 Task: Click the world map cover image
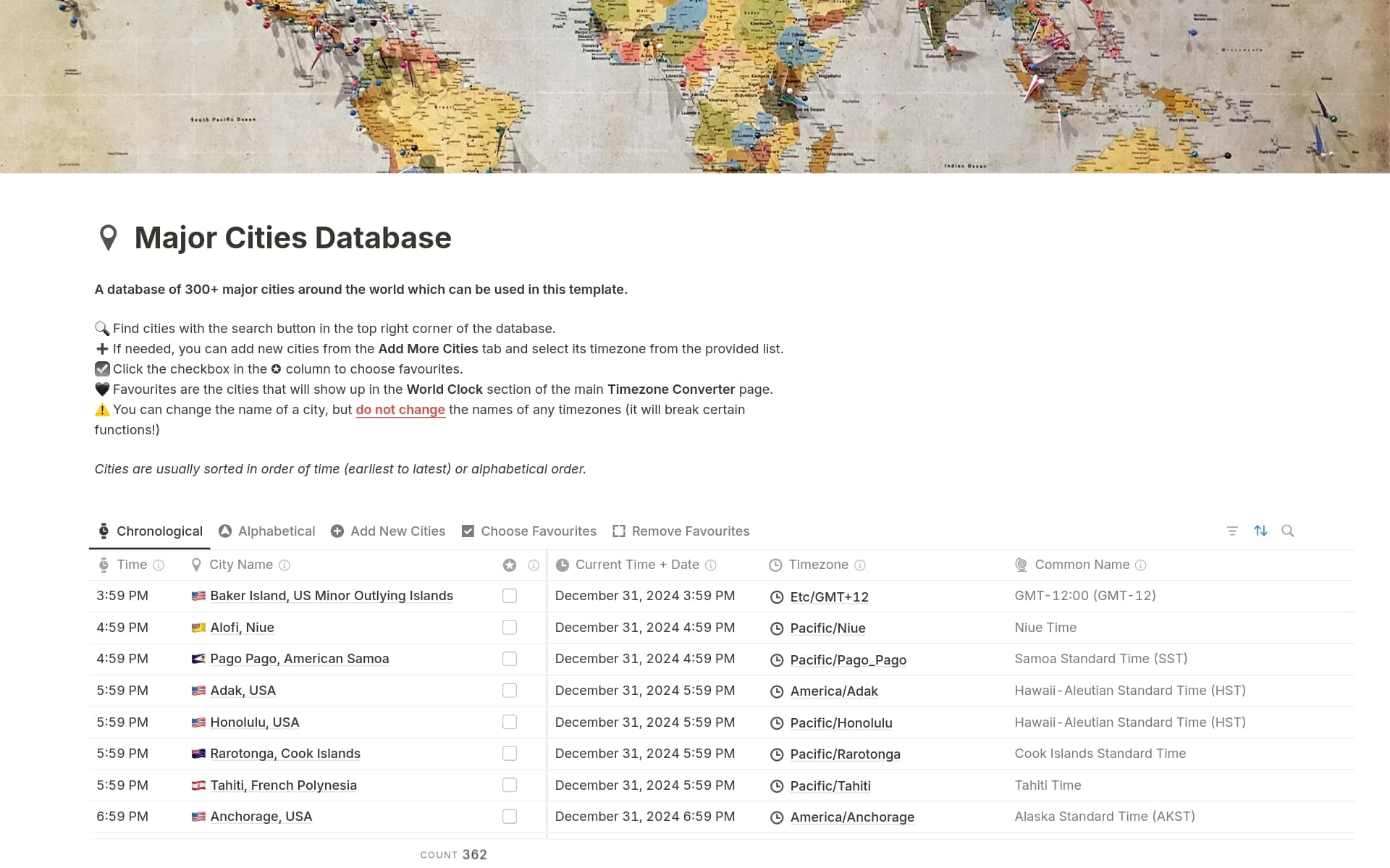pyautogui.click(x=695, y=86)
